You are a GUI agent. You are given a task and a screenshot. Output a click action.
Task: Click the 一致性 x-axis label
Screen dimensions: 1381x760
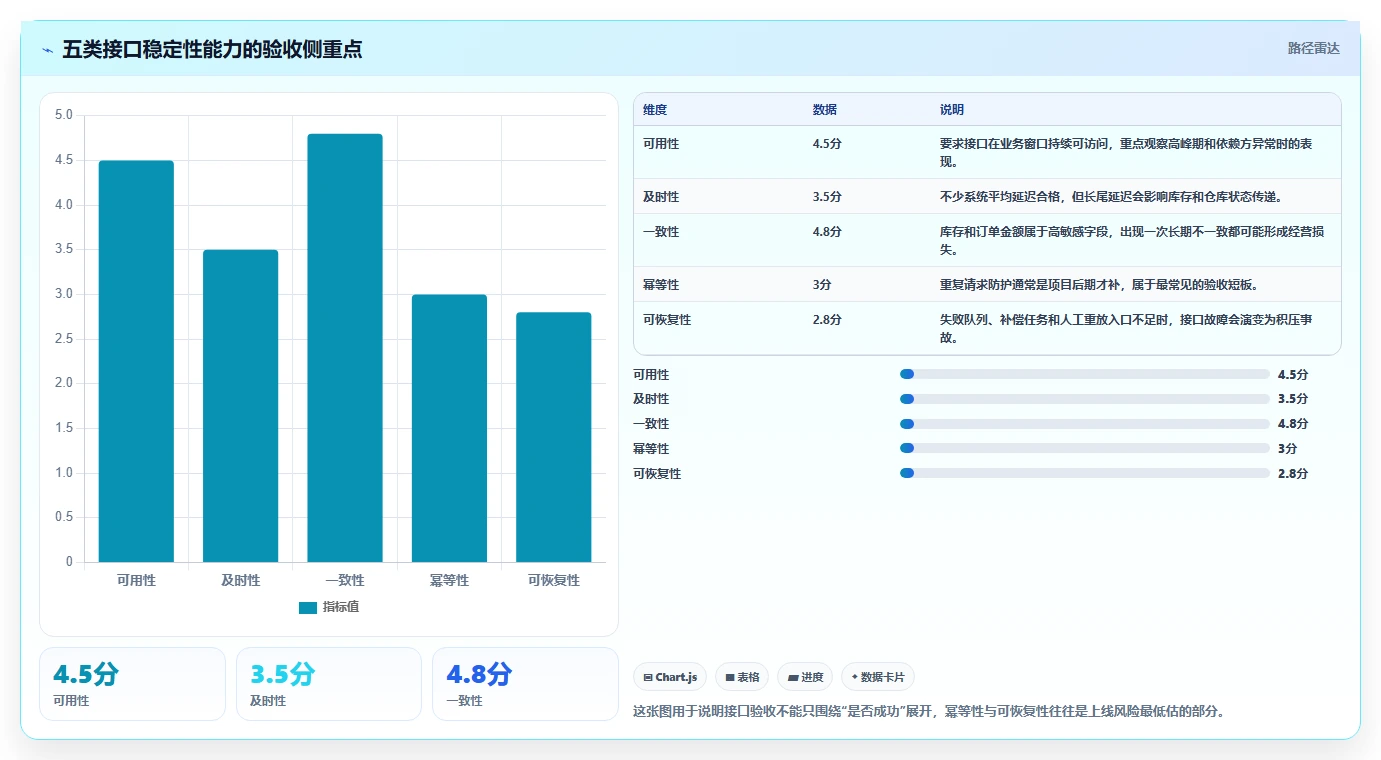point(345,580)
